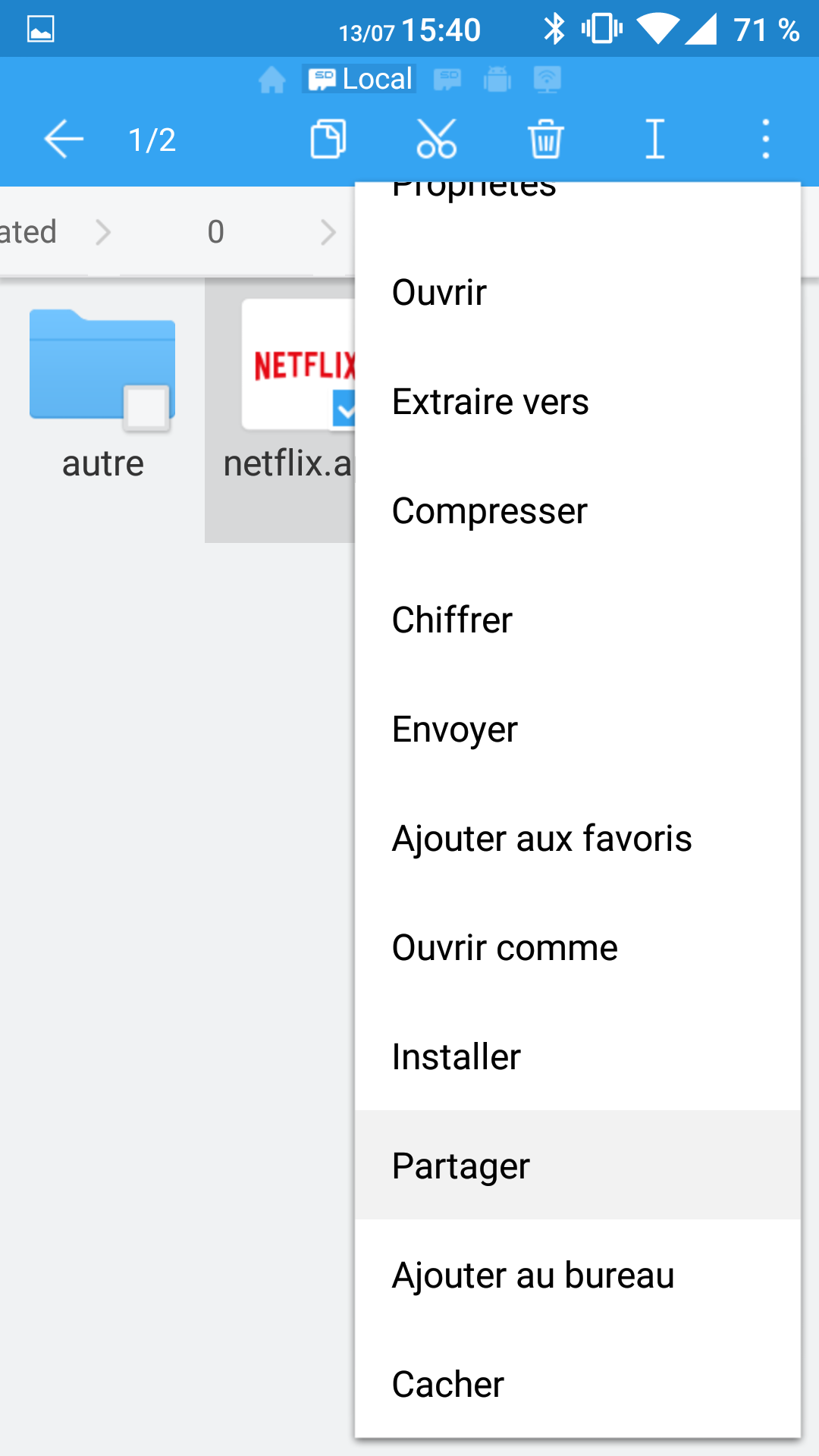Switch to the Local SD card tab
819x1456 pixels.
tap(360, 79)
